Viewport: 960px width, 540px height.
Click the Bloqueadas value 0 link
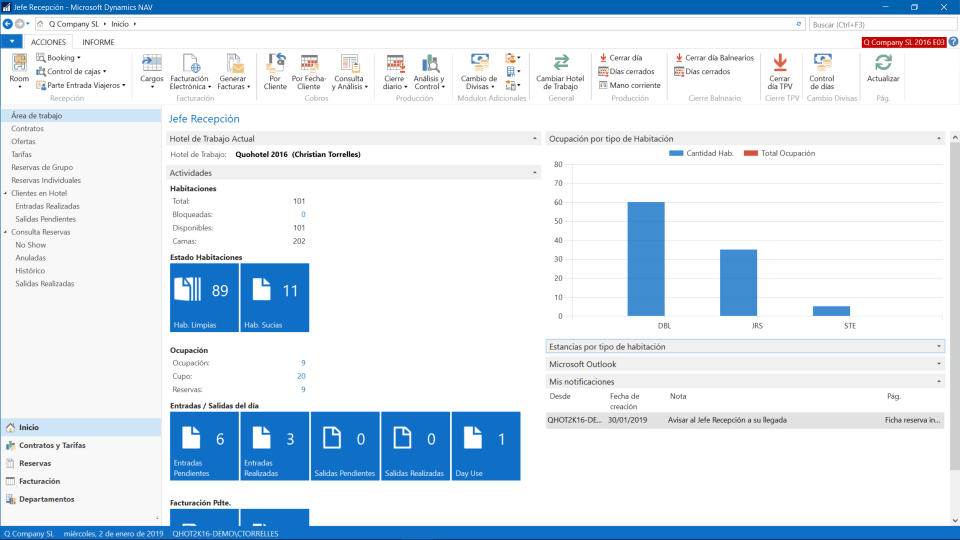pos(303,215)
